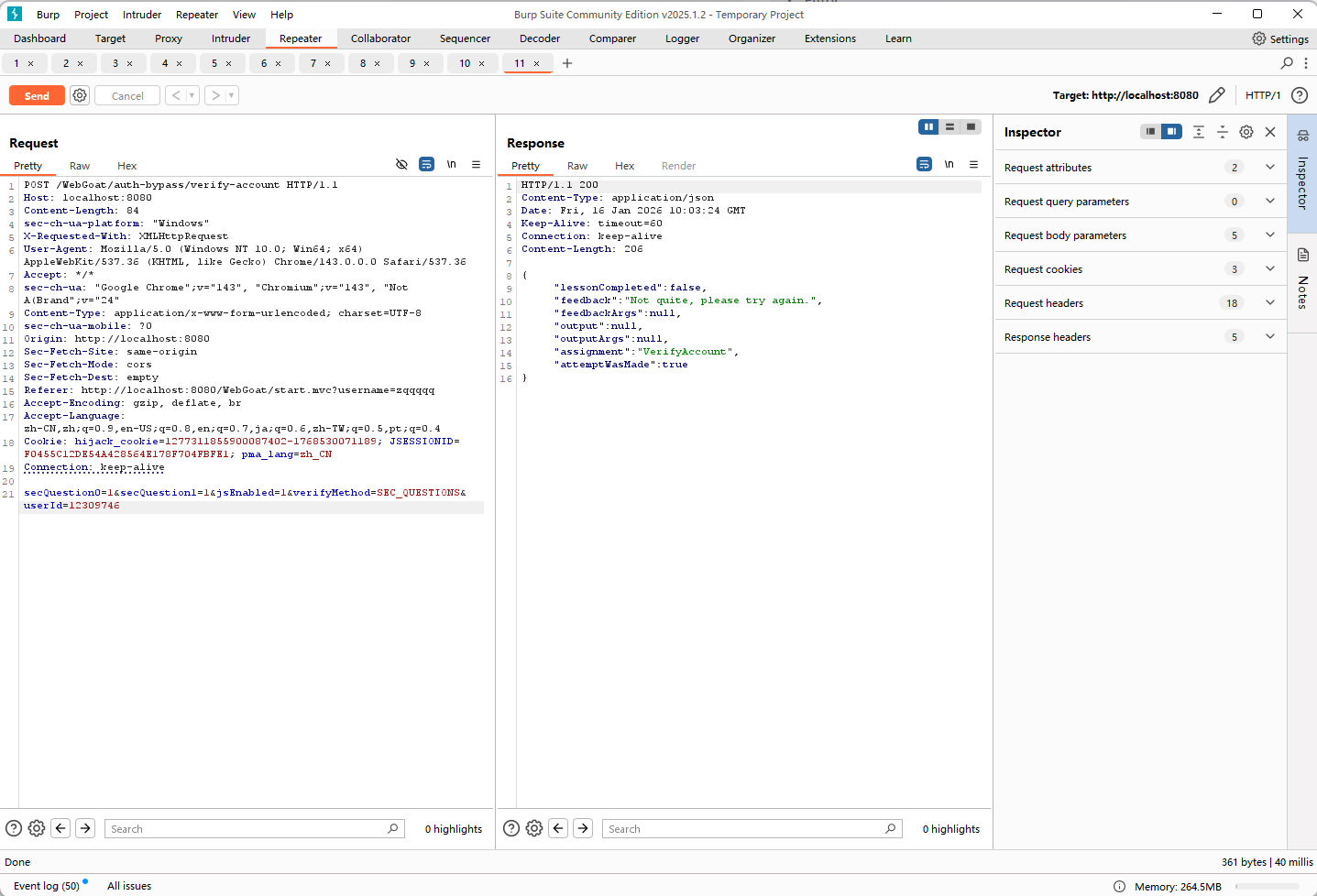The width and height of the screenshot is (1317, 896).
Task: Expand Request body parameters section
Action: (x=1269, y=235)
